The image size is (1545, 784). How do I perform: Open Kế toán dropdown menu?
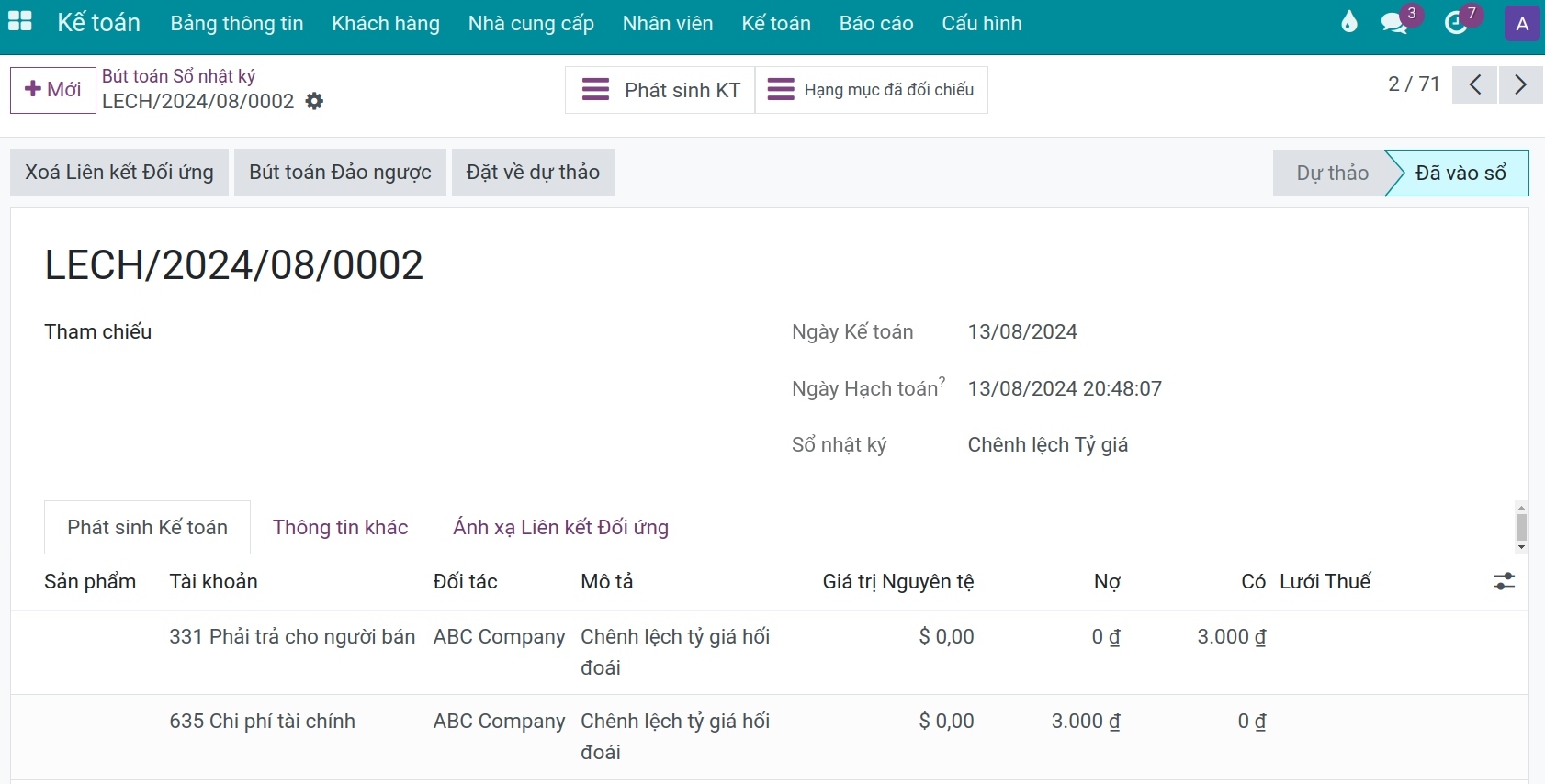(776, 23)
